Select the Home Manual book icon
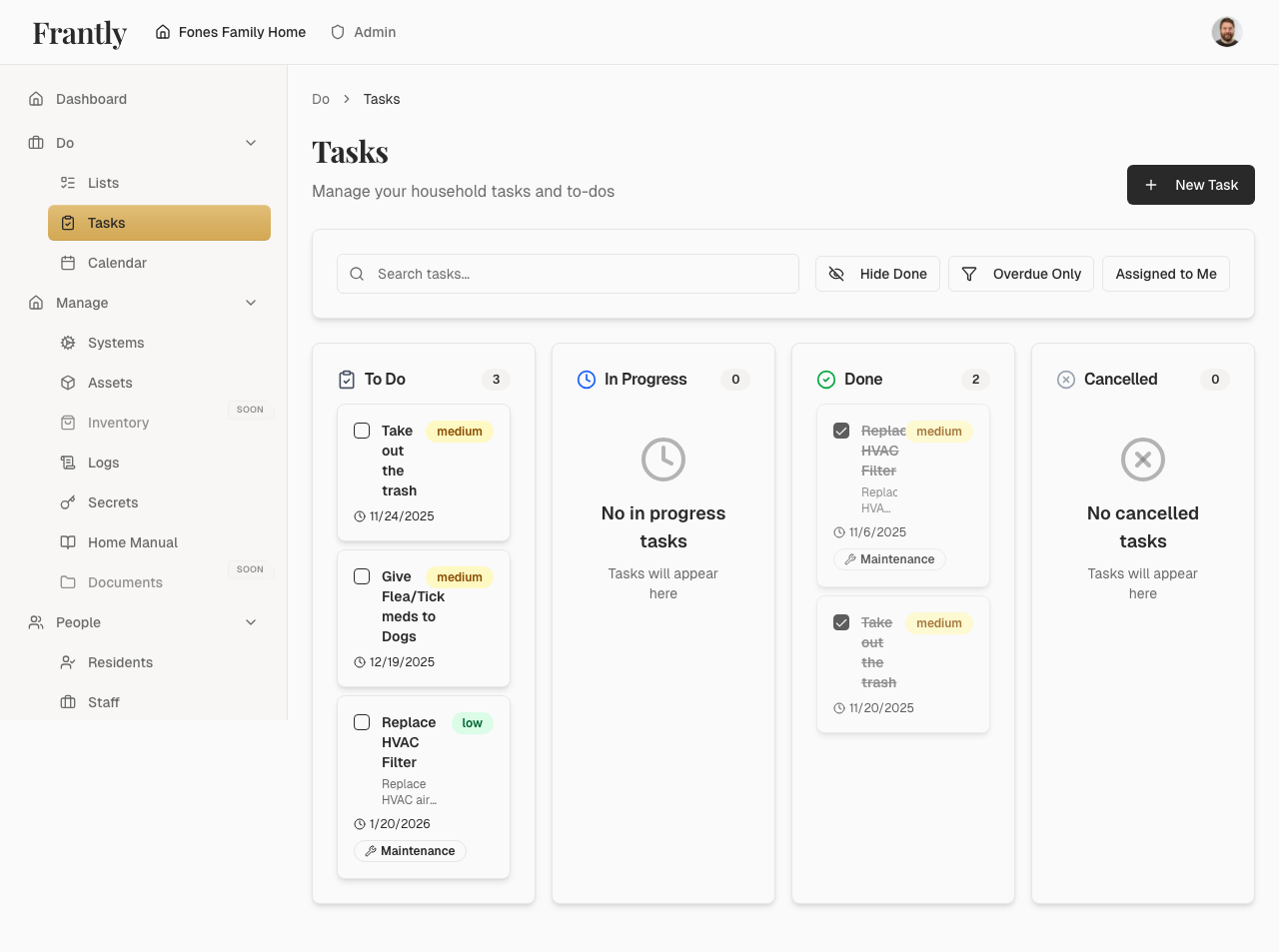The height and width of the screenshot is (952, 1279). pyautogui.click(x=67, y=542)
